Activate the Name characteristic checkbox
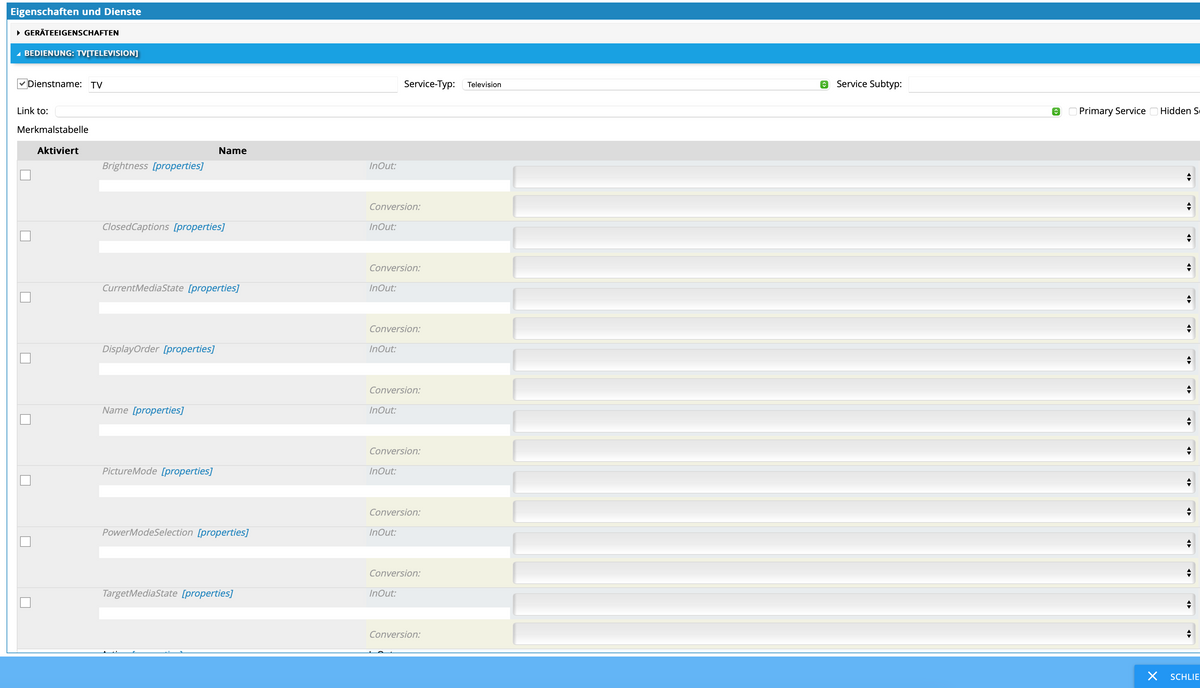The width and height of the screenshot is (1200, 688). [x=25, y=419]
